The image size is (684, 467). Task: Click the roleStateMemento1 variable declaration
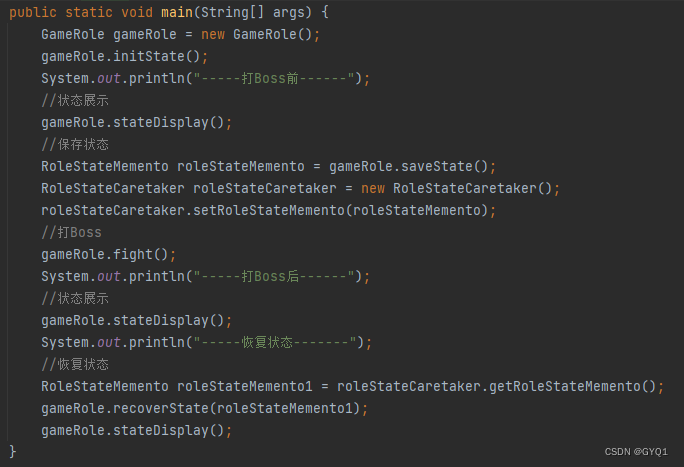245,386
